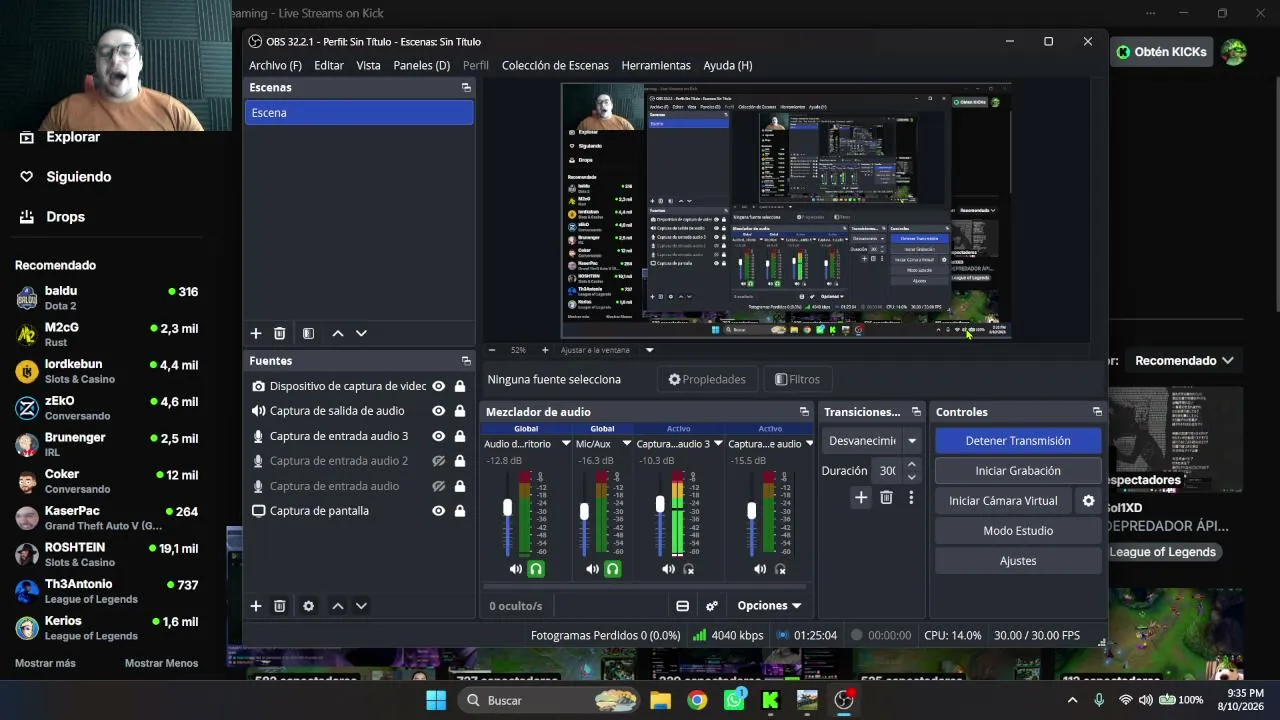Start recording with Iniciar Grabación
This screenshot has width=1280, height=720.
pyautogui.click(x=1018, y=471)
